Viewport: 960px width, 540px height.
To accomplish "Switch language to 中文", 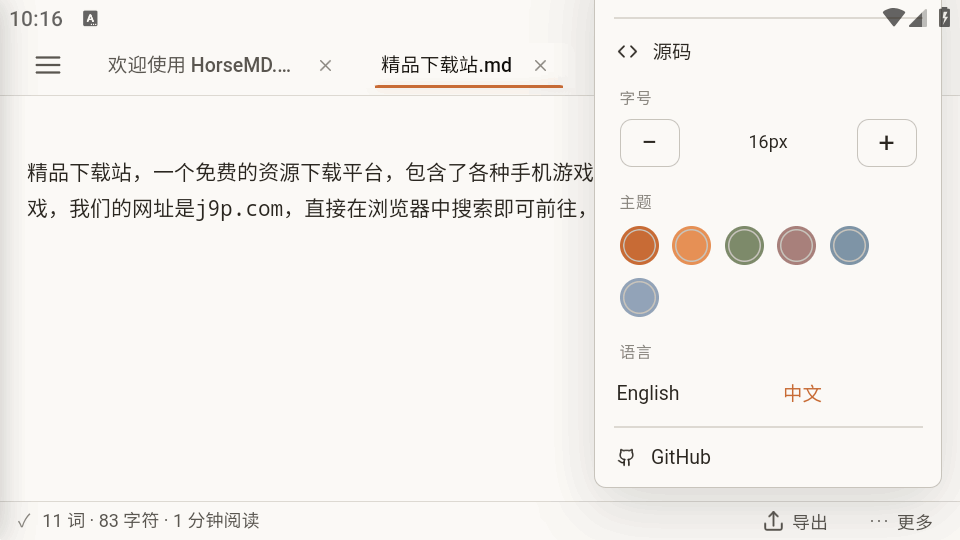I will (x=802, y=393).
